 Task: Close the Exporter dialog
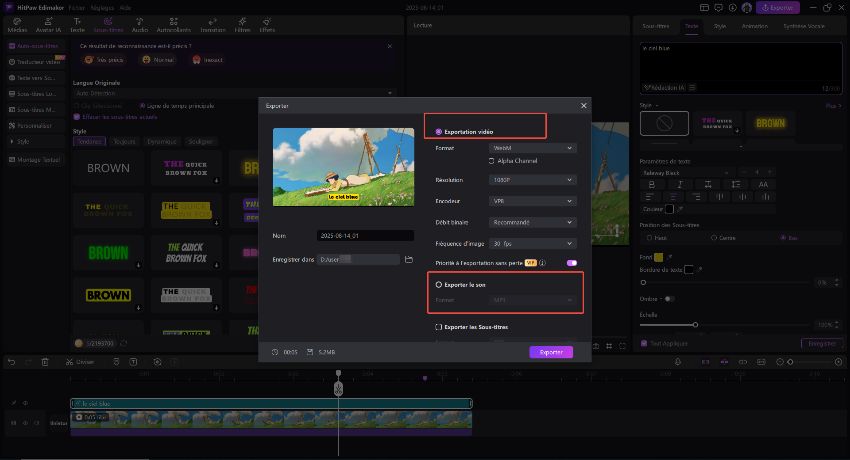pos(584,105)
